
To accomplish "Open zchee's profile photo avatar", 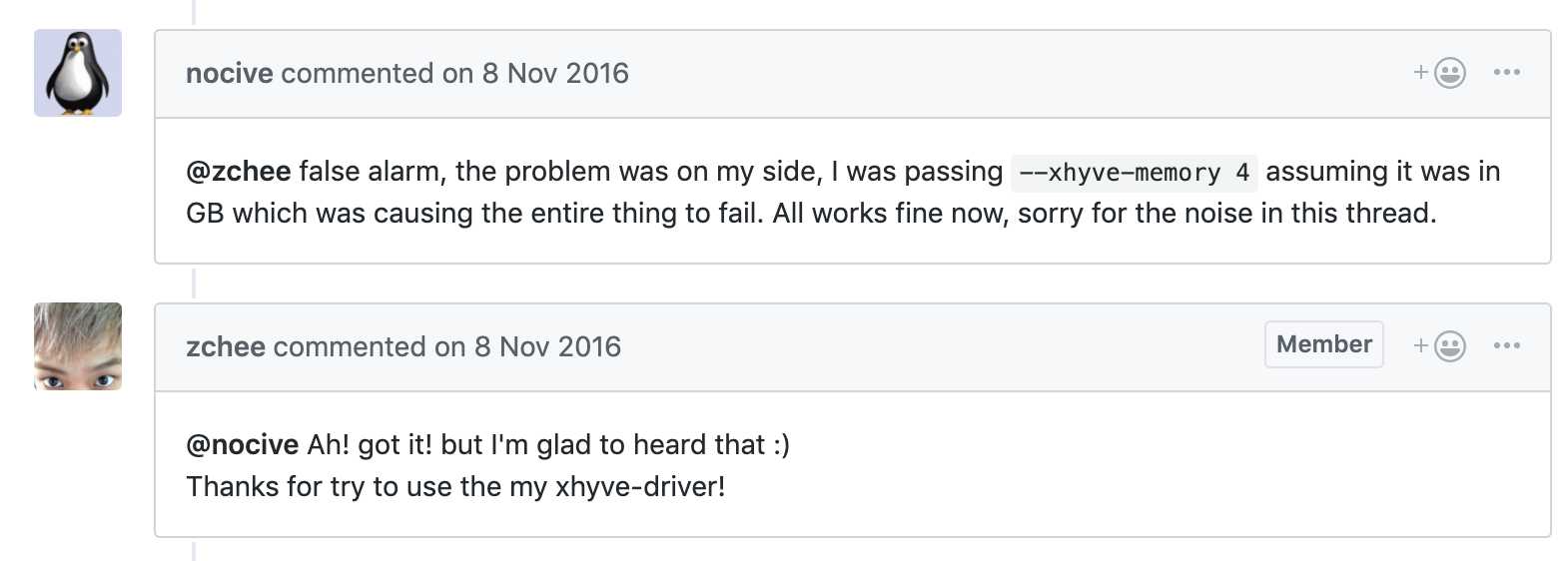I will [x=78, y=346].
